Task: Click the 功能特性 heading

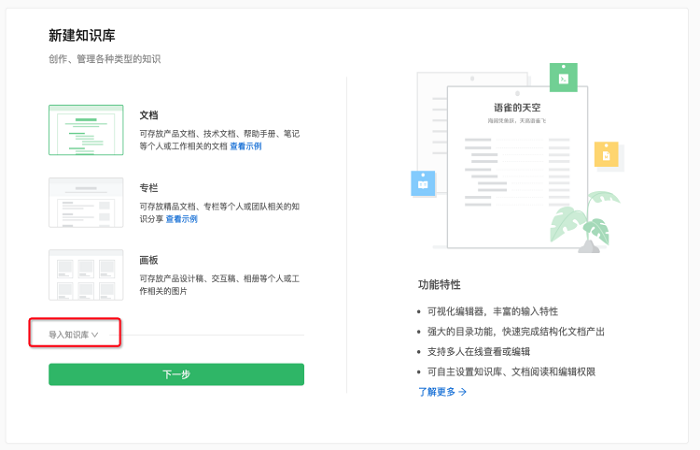Action: (439, 285)
